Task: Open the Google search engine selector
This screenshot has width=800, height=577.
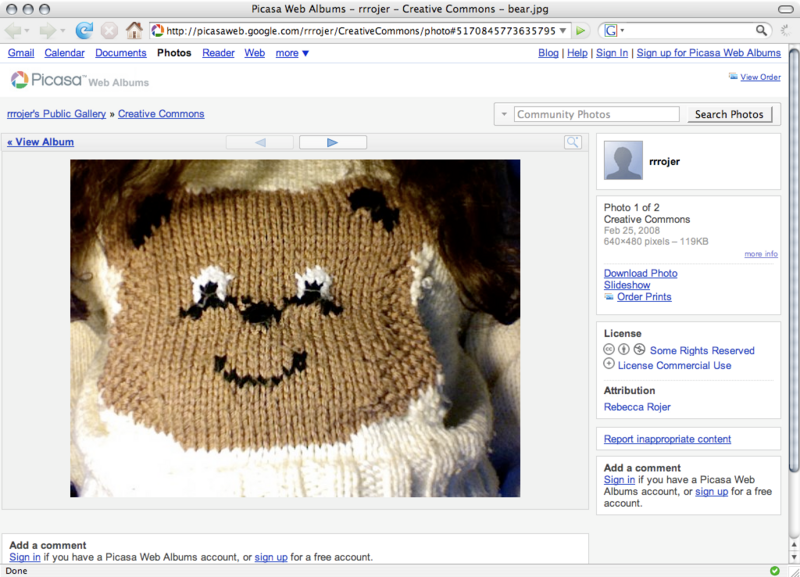Action: coord(614,31)
